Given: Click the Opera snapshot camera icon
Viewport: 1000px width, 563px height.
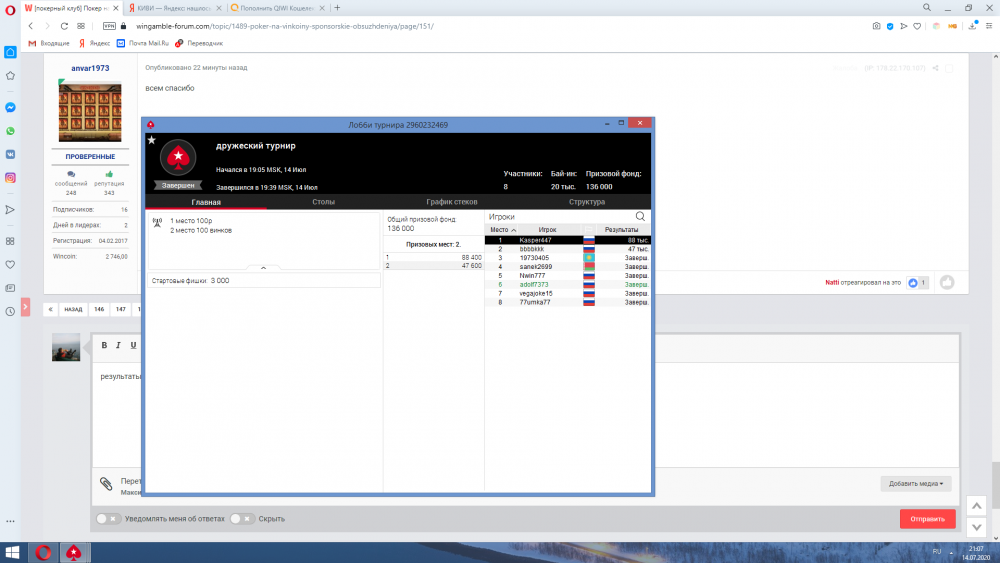Looking at the screenshot, I should pyautogui.click(x=876, y=26).
